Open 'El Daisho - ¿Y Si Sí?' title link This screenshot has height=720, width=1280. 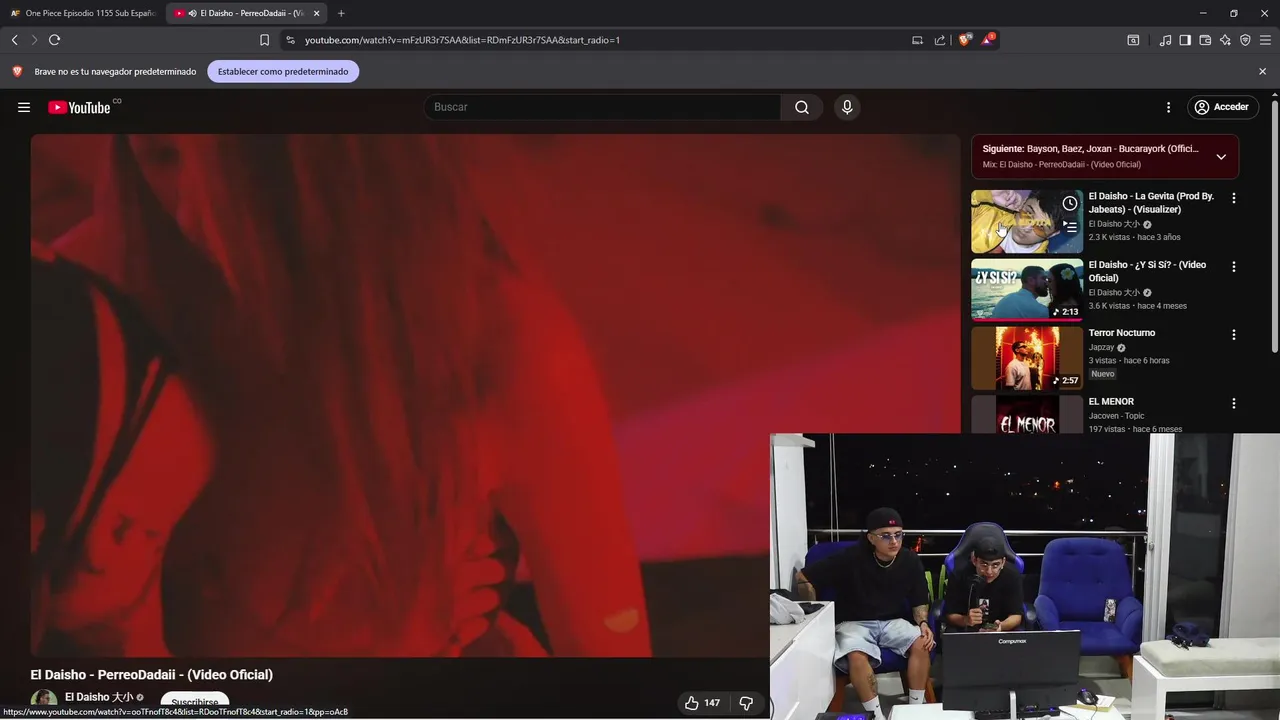point(1147,271)
